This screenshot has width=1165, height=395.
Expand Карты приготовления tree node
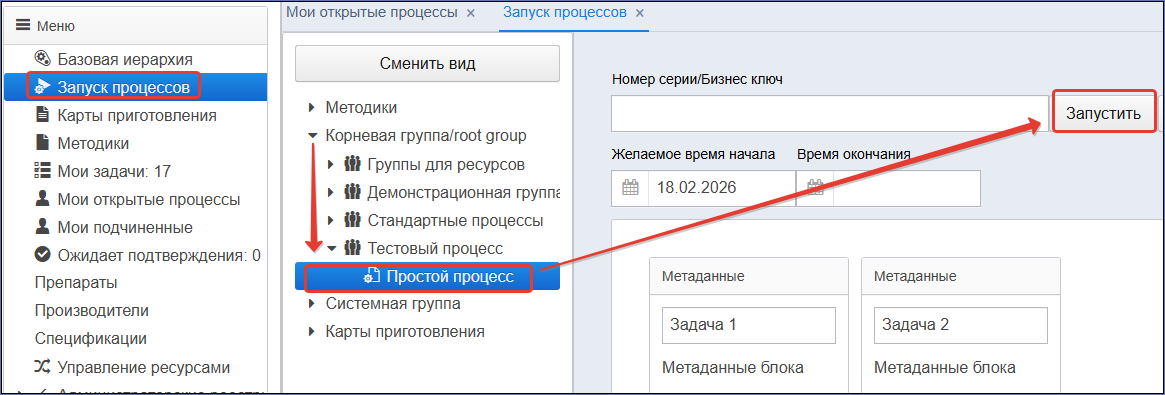312,332
